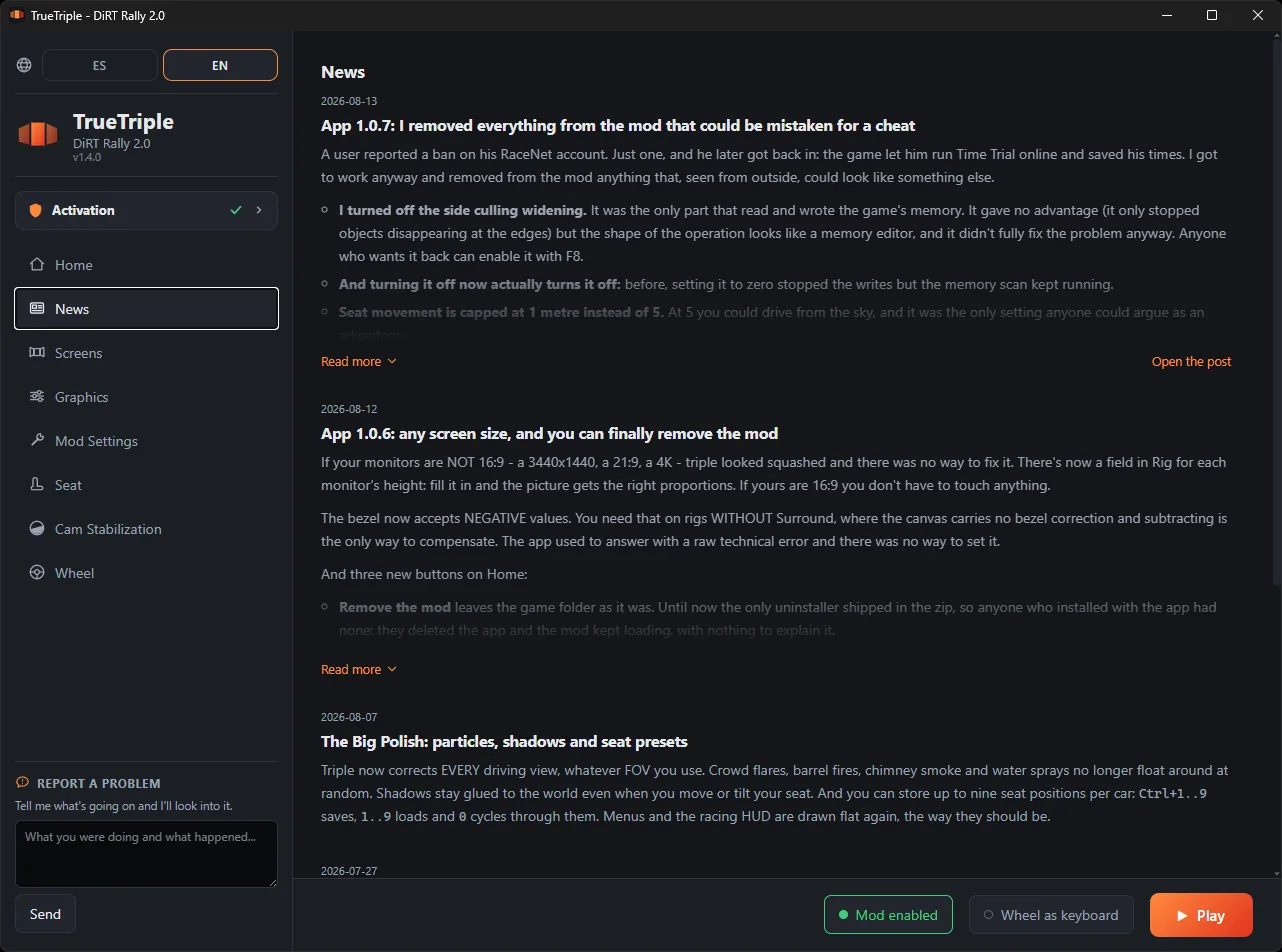Switch language to ES
The image size is (1282, 952).
pyautogui.click(x=99, y=65)
